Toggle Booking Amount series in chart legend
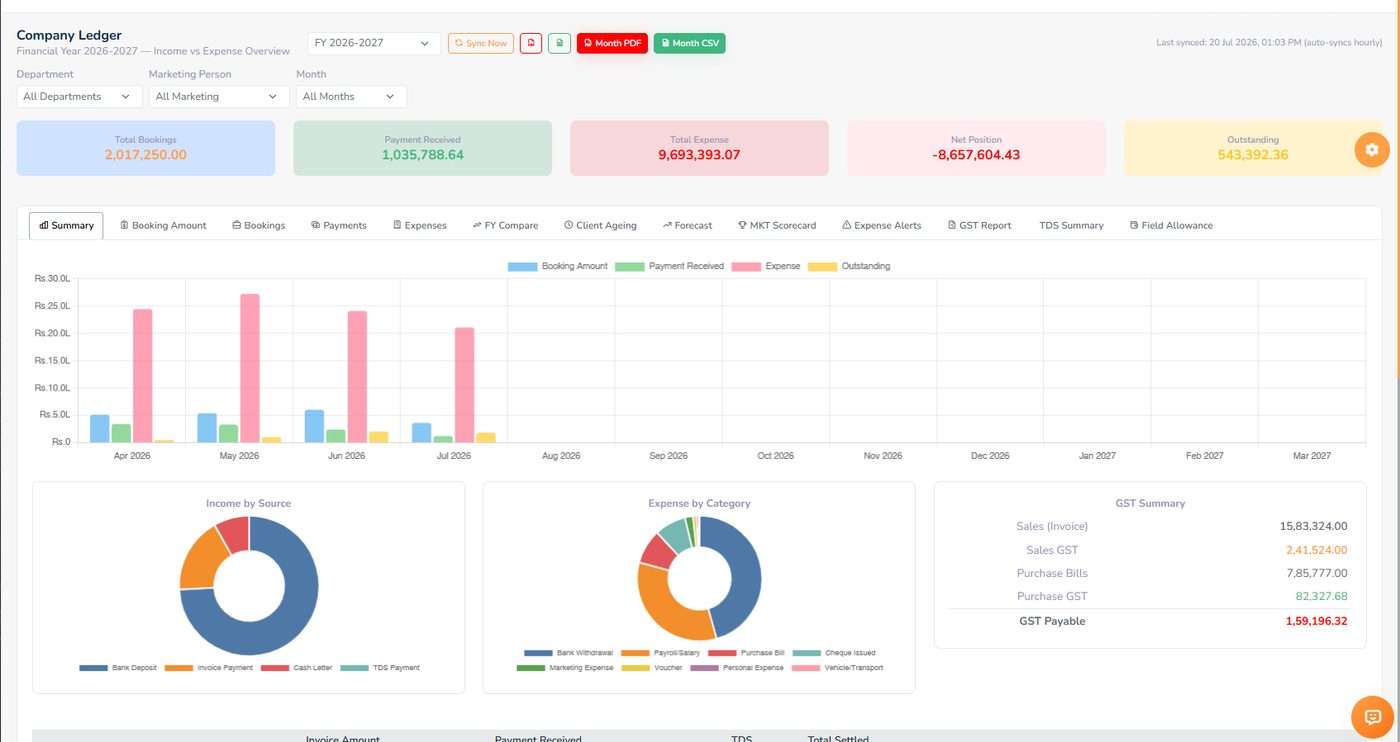Image resolution: width=1400 pixels, height=742 pixels. (x=558, y=266)
